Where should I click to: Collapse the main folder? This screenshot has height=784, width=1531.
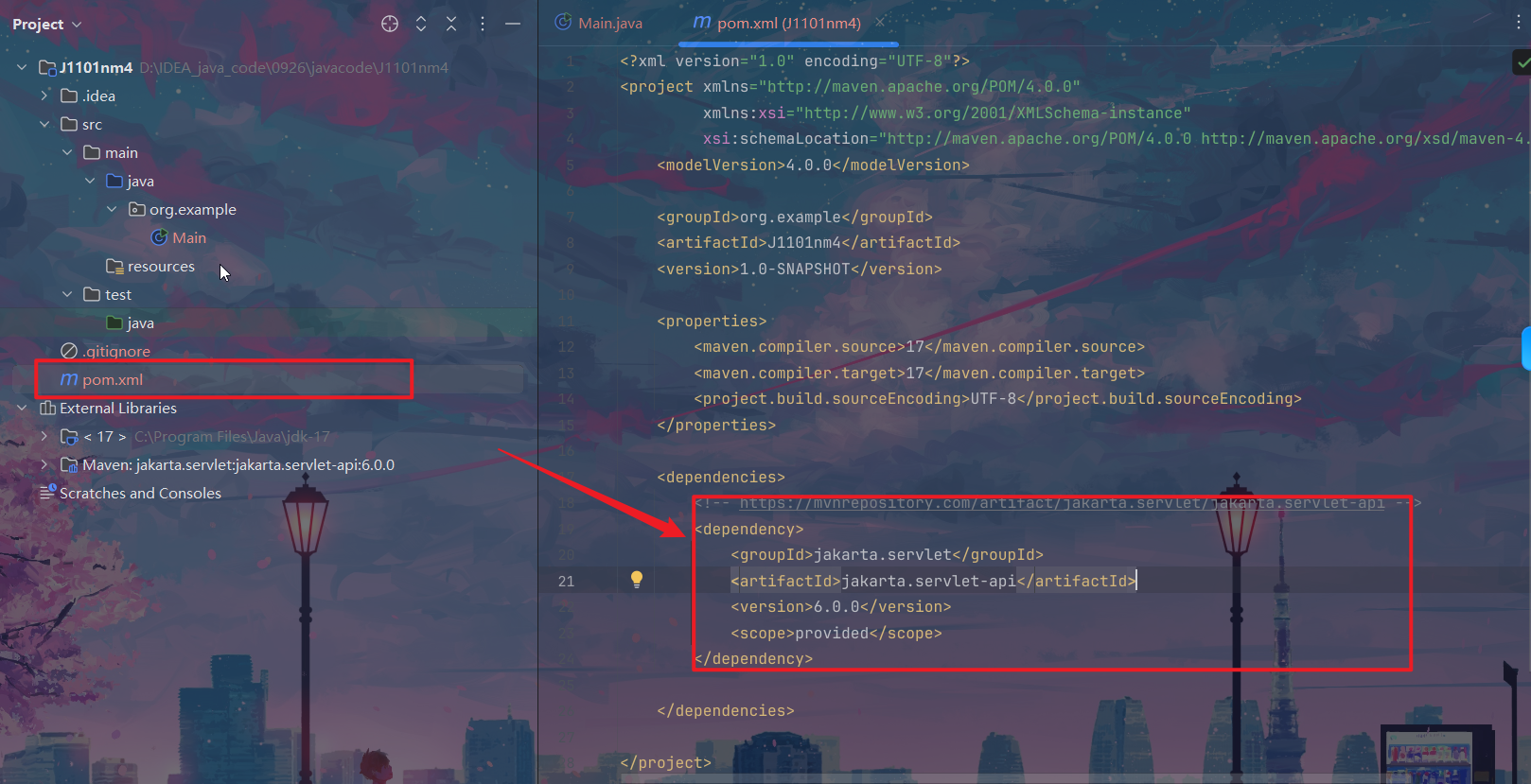[67, 152]
